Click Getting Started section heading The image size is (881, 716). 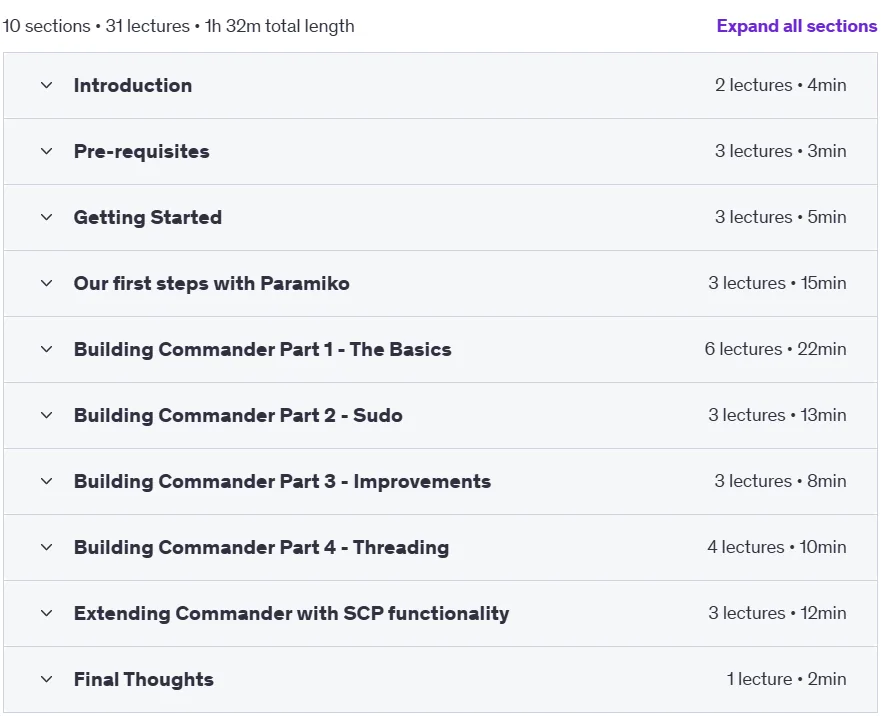(x=148, y=217)
